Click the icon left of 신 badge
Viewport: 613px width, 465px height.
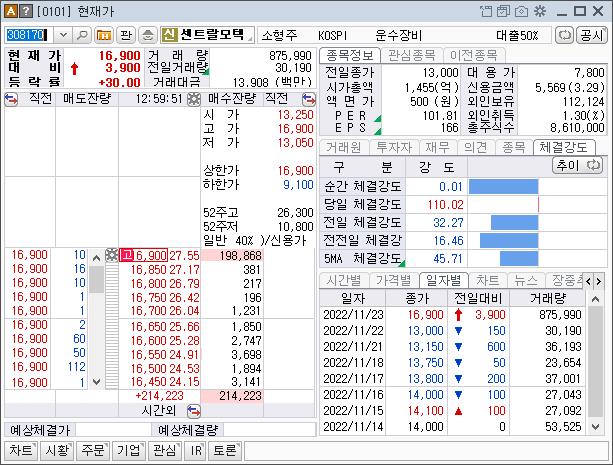148,35
